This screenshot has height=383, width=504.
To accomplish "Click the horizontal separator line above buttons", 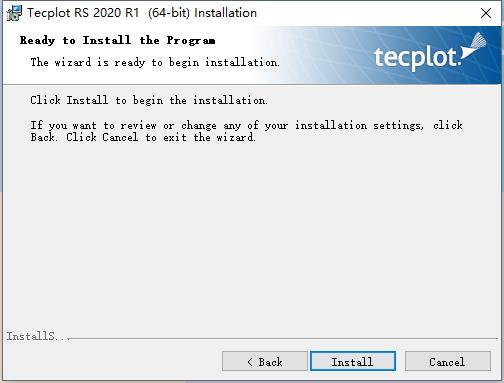I will [x=283, y=339].
